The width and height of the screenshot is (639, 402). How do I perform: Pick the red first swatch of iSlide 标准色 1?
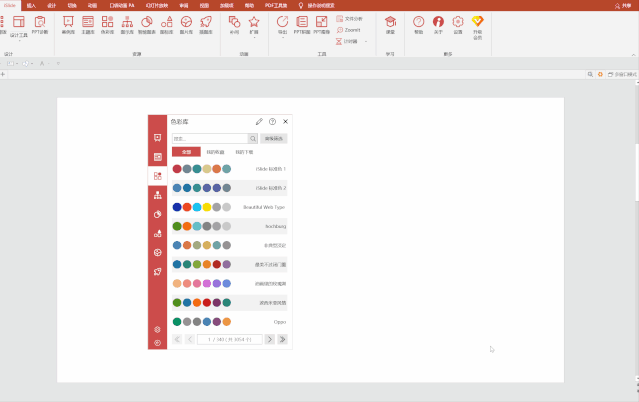pos(177,169)
